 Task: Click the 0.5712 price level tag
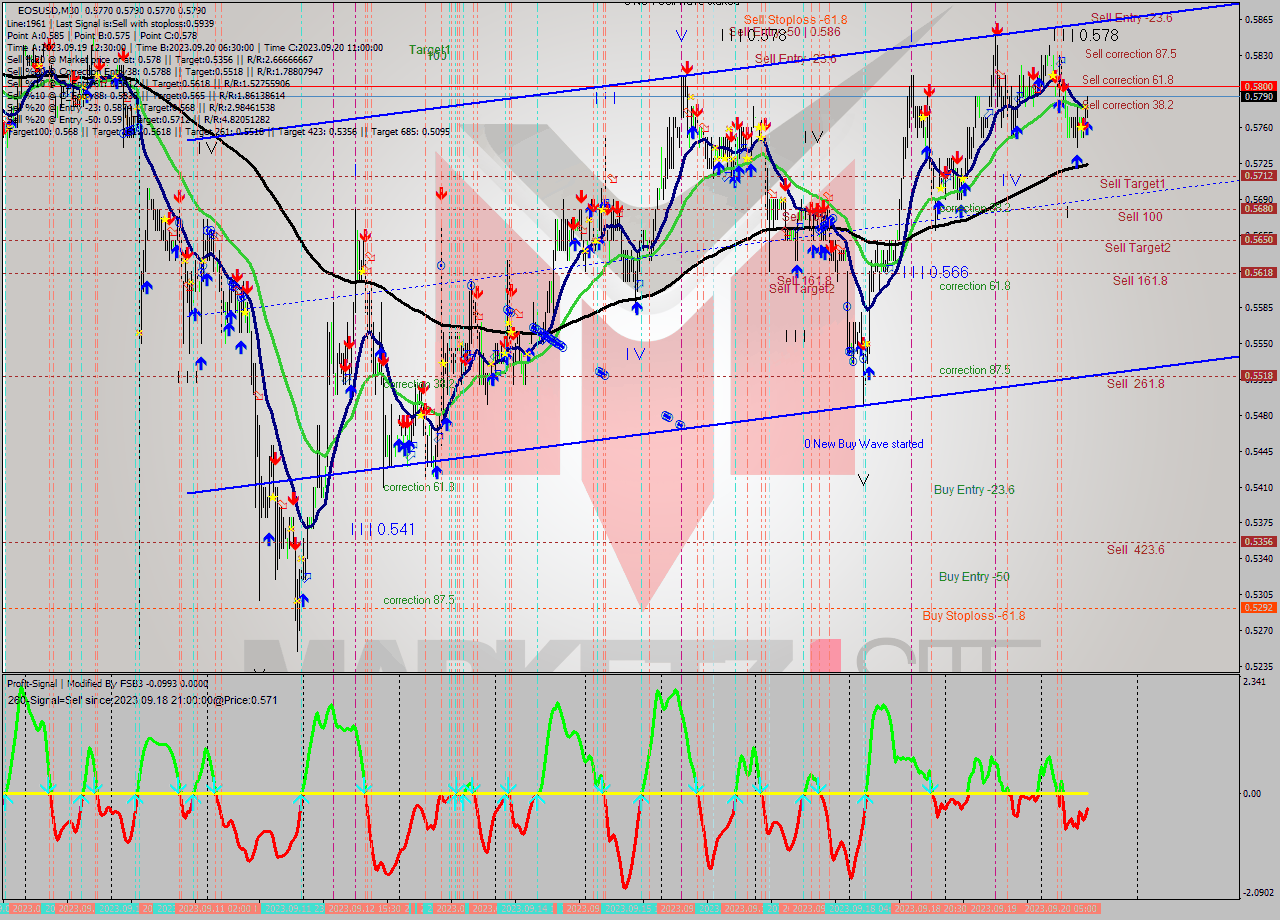[1257, 176]
